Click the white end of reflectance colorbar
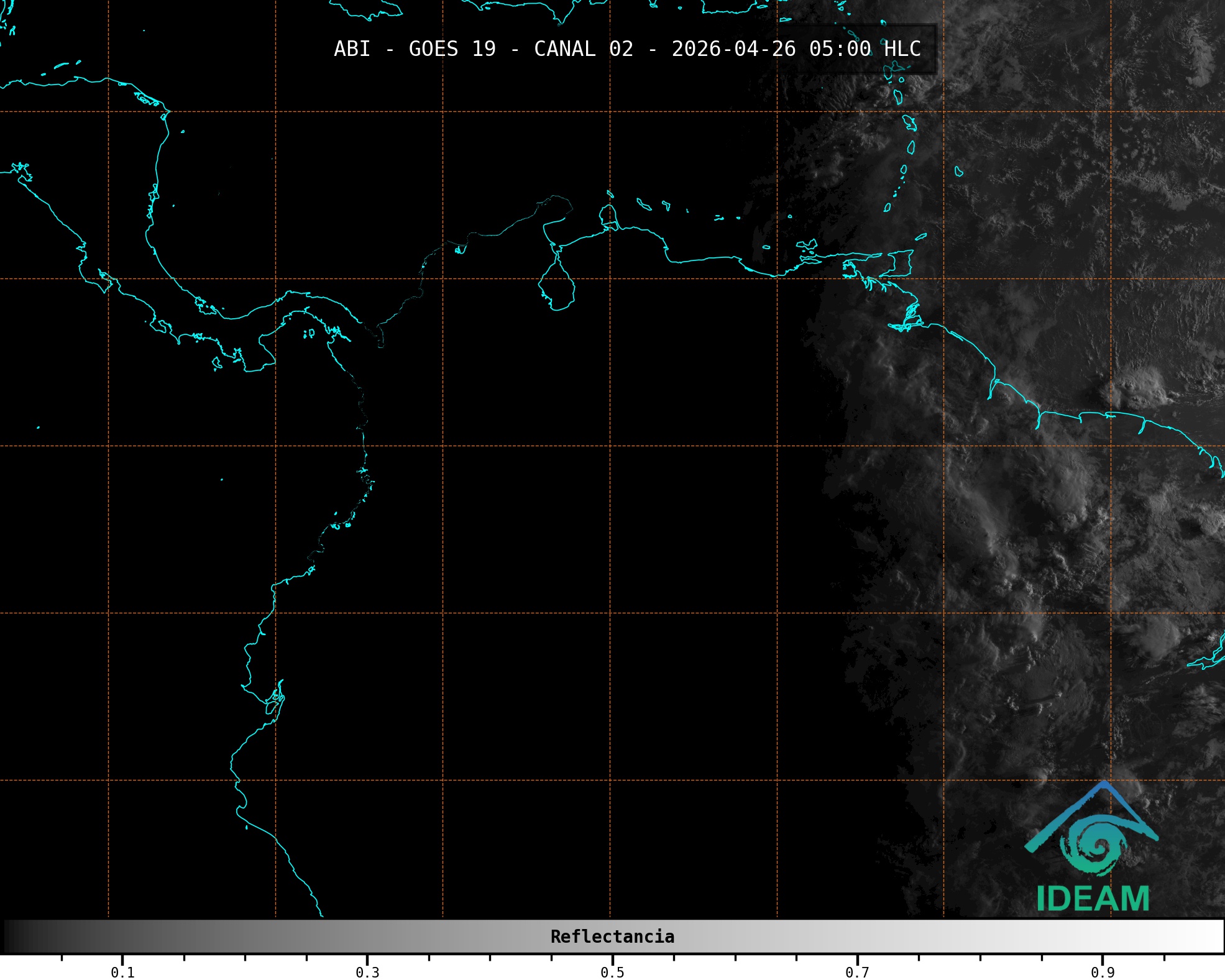The width and height of the screenshot is (1225, 980). tap(1212, 936)
